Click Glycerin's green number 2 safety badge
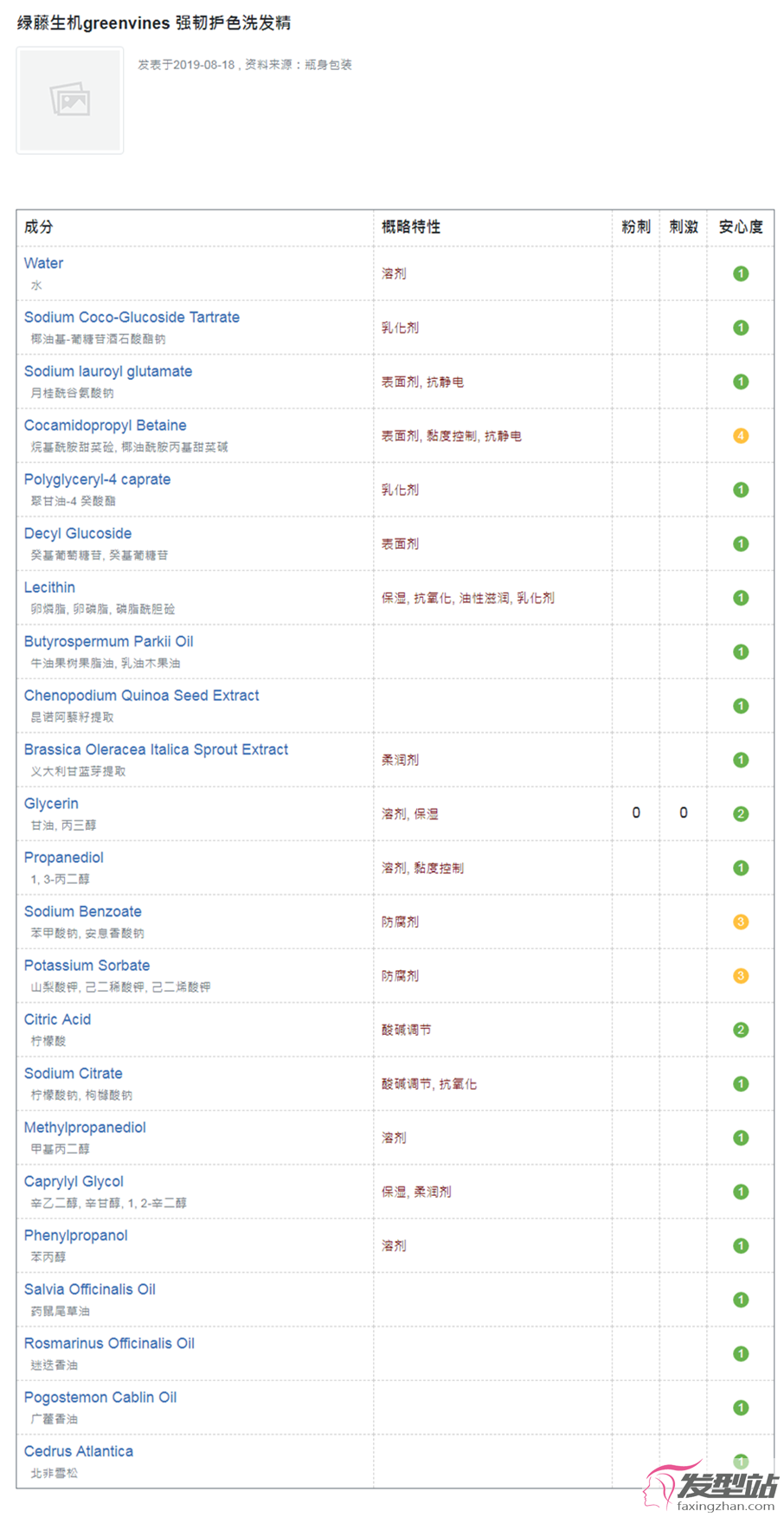Screen dimensions: 784x1517 (x=741, y=814)
